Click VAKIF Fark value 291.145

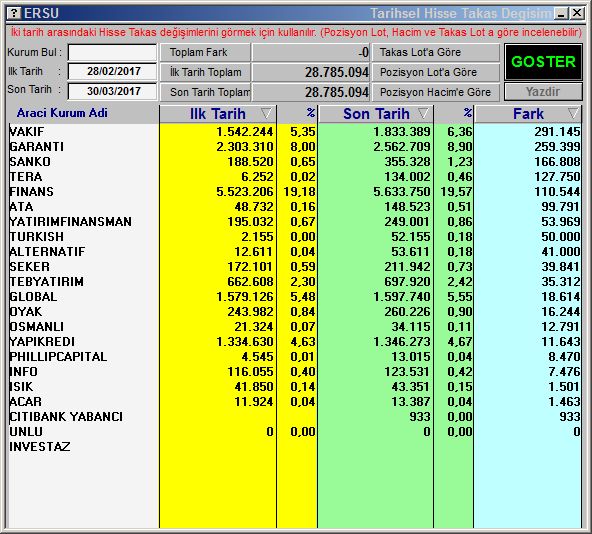[557, 132]
